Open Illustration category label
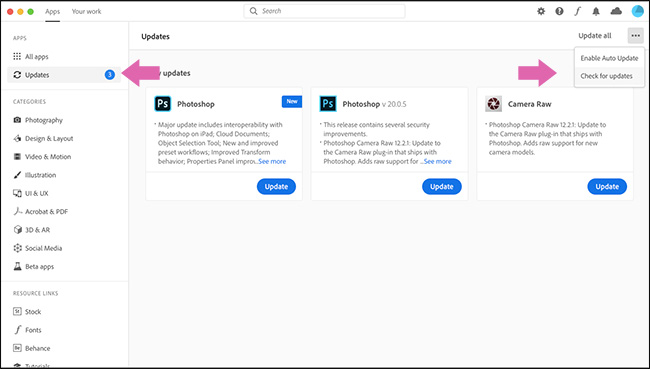This screenshot has height=369, width=650. point(40,175)
